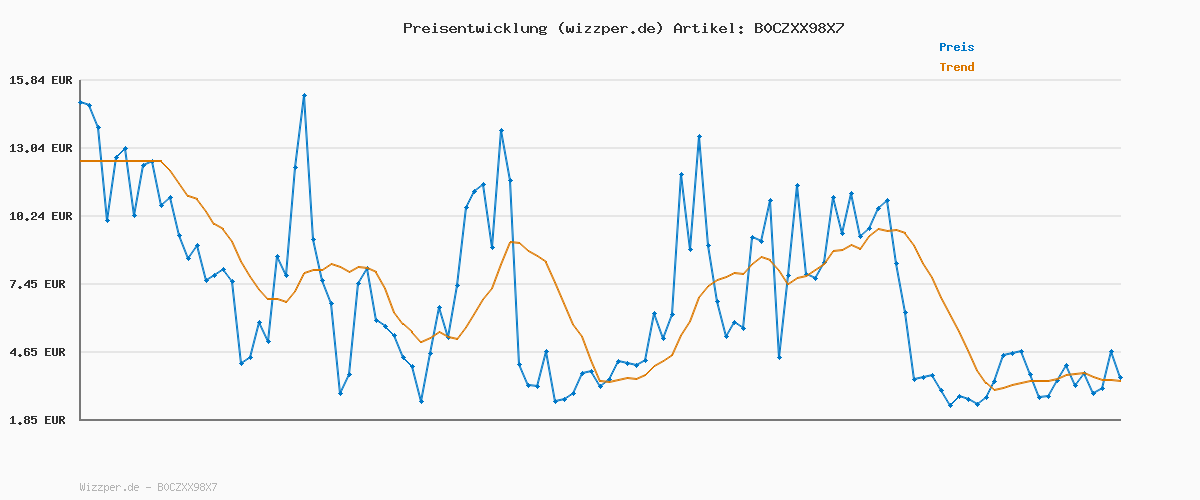Screen dimensions: 1200x500
Task: Click the Wizzper.de footer watermark
Action: click(148, 487)
